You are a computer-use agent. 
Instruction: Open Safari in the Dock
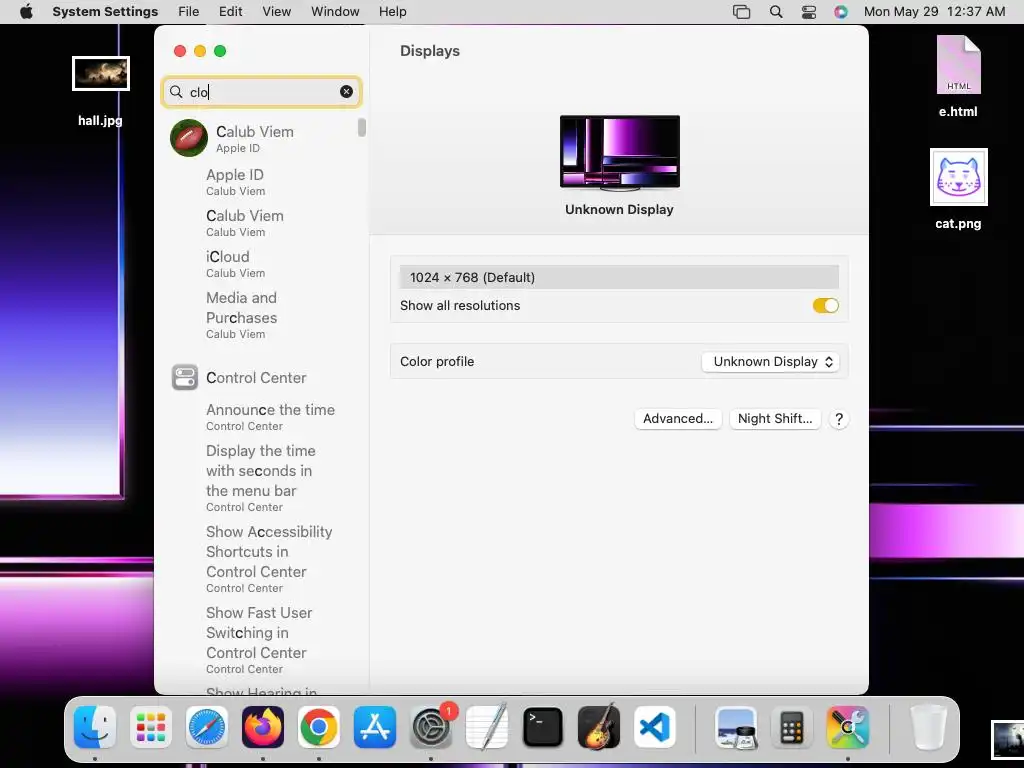tap(207, 727)
